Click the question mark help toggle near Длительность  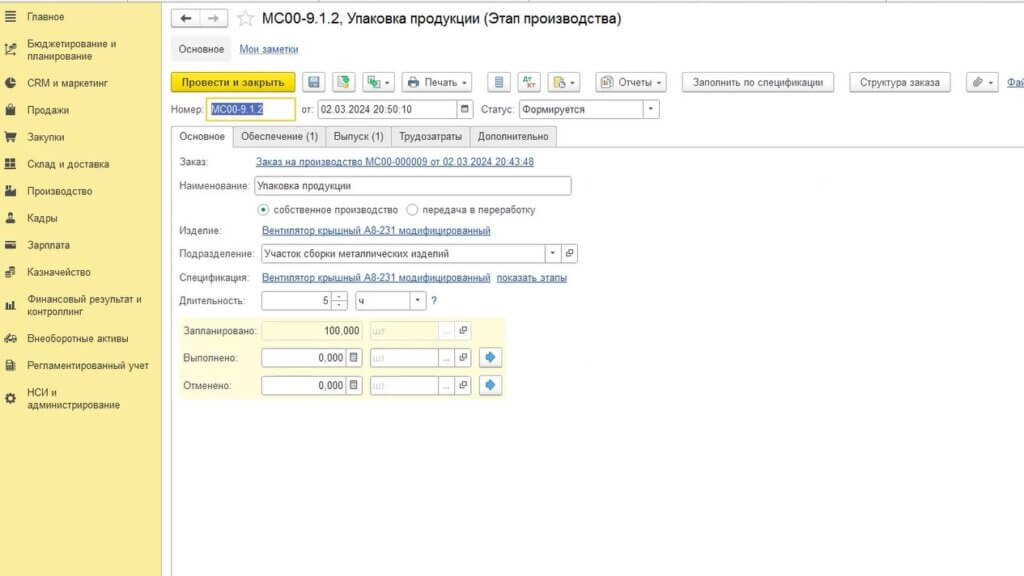(434, 301)
